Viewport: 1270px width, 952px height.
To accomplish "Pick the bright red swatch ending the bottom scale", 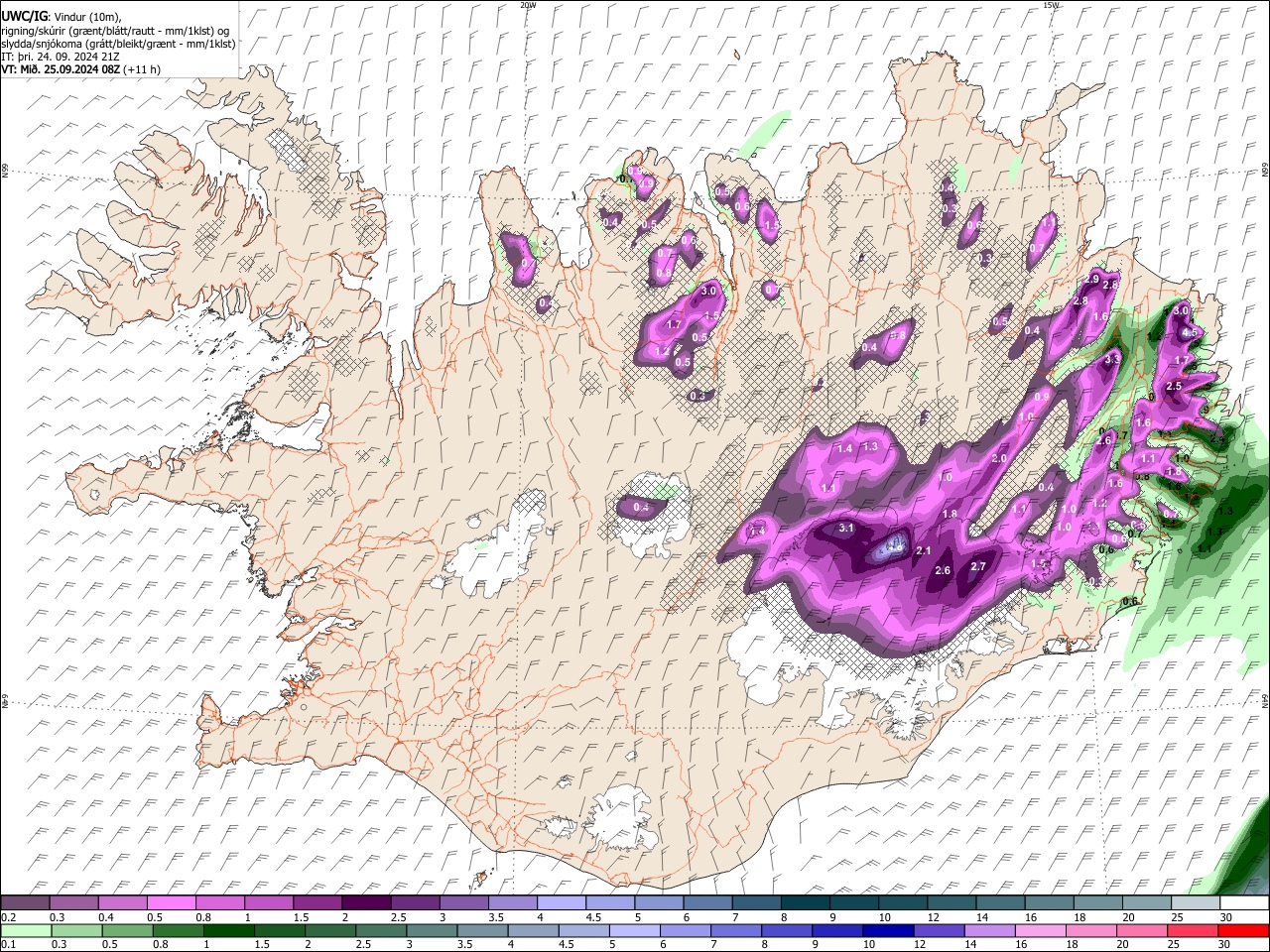I will (x=1243, y=930).
